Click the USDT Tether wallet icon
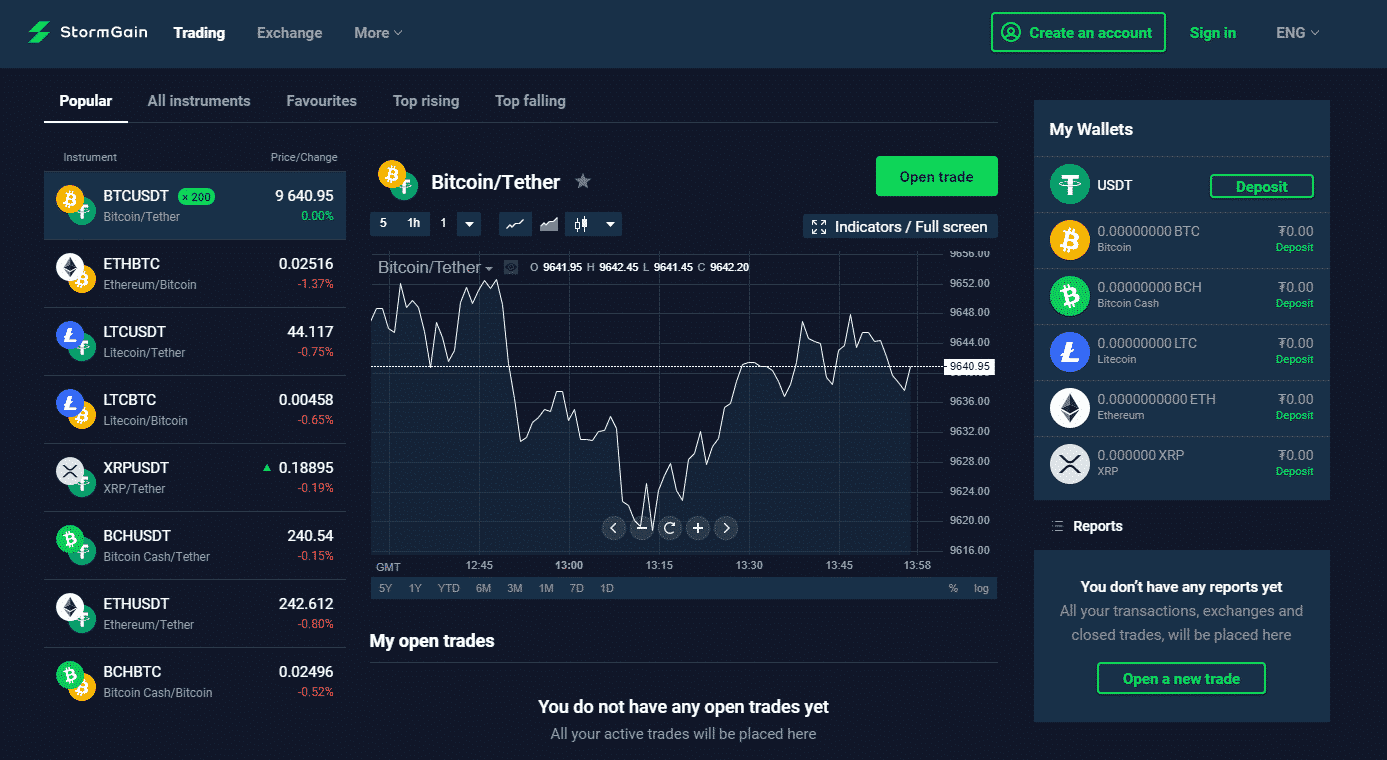 pyautogui.click(x=1069, y=184)
